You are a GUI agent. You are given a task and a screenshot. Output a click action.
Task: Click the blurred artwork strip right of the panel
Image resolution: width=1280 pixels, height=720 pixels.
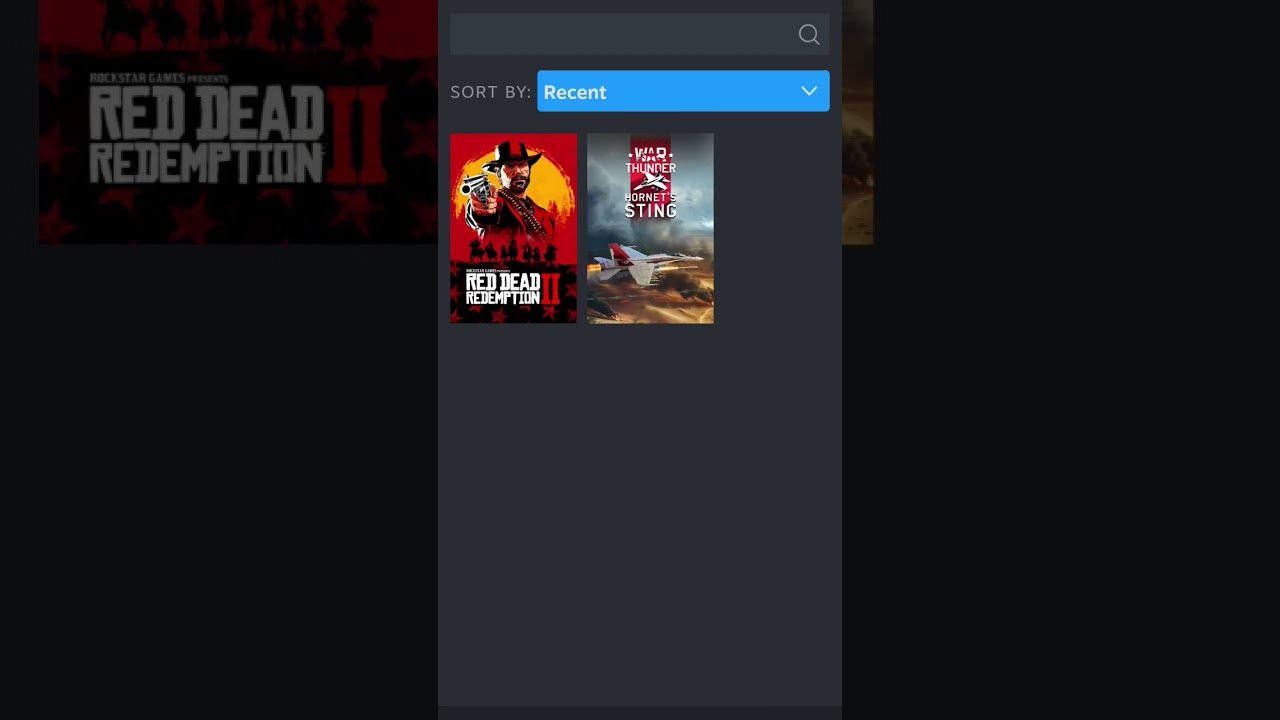(858, 122)
